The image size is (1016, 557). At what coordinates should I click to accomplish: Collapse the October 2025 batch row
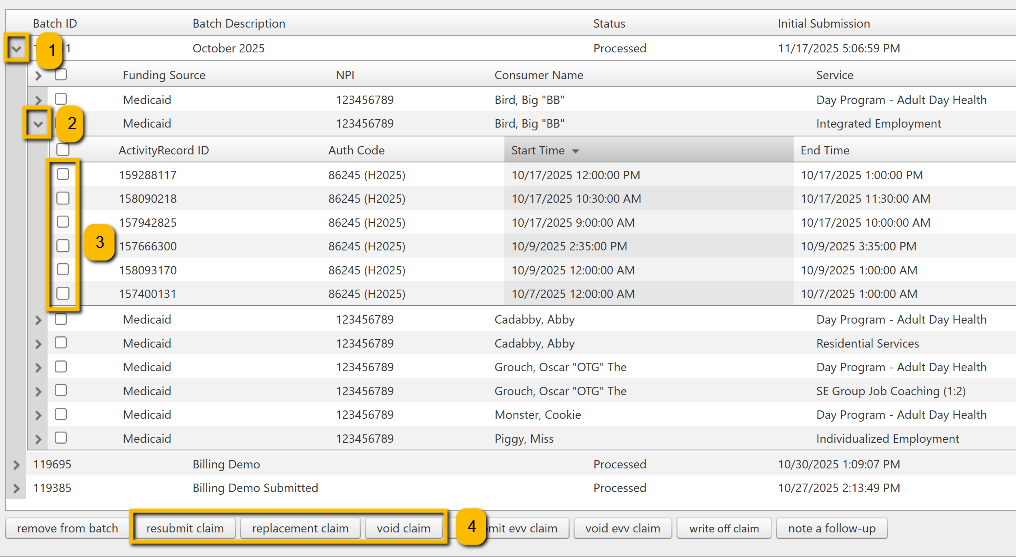tap(16, 48)
